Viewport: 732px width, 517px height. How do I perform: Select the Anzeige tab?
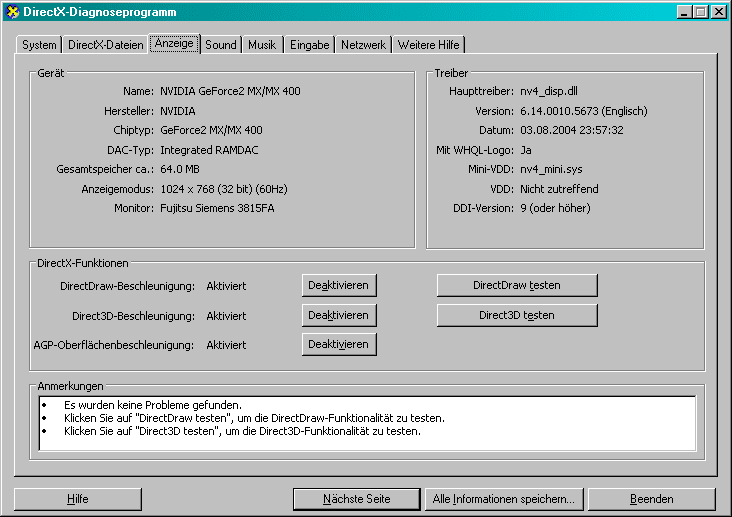pos(174,43)
